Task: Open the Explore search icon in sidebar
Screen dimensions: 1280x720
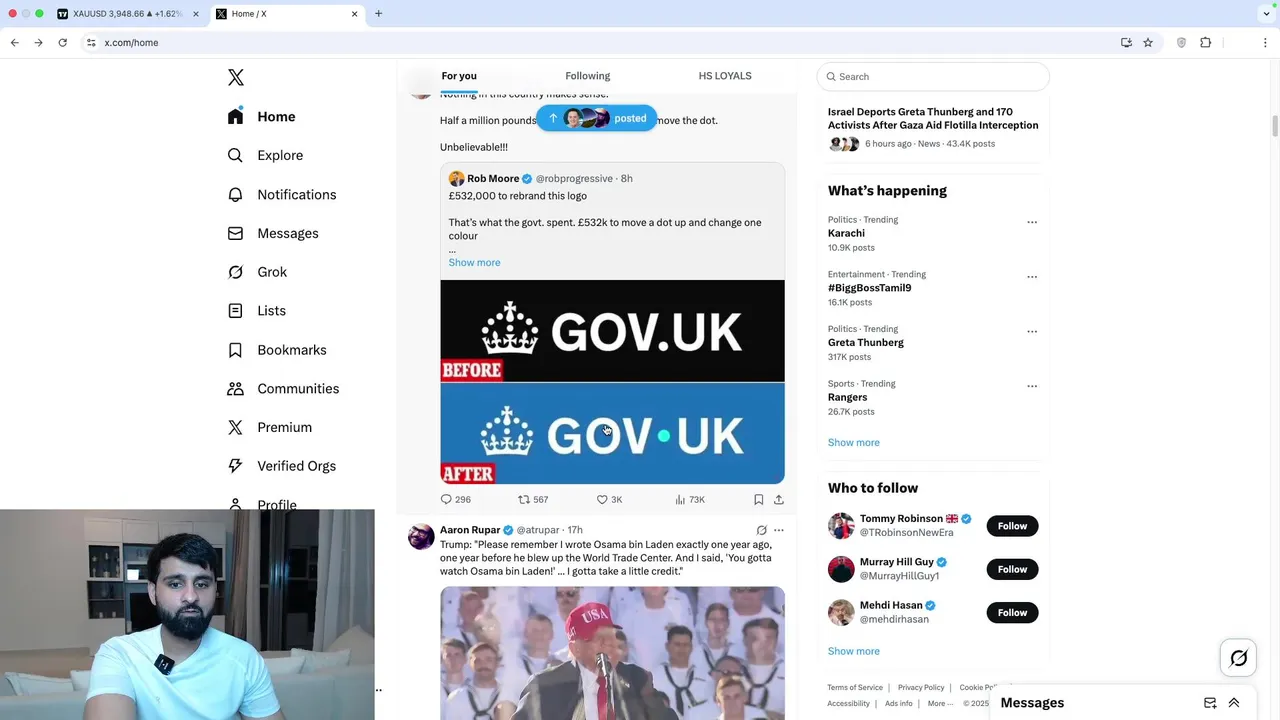Action: pos(235,156)
